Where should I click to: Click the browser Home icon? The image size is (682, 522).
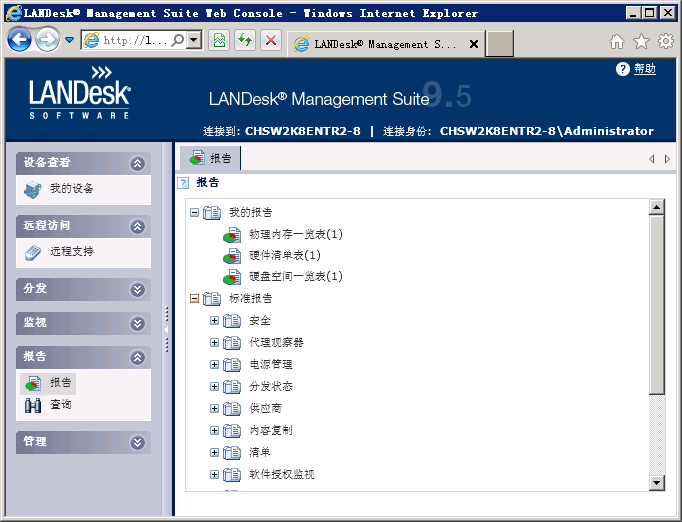point(617,42)
